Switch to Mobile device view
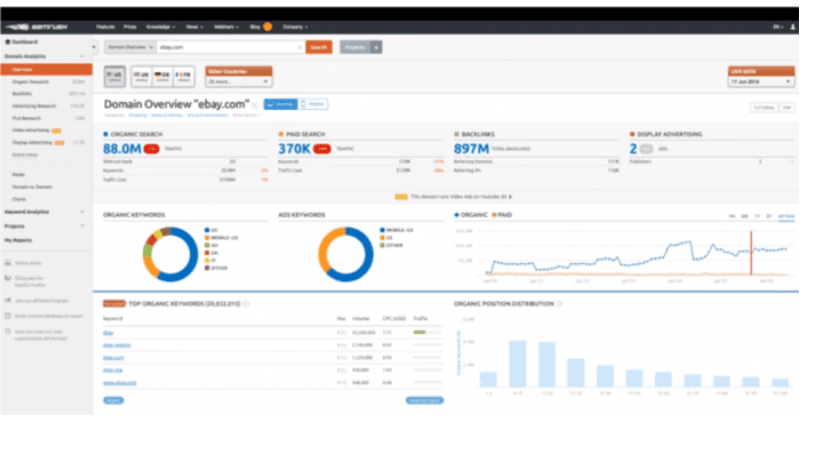825x470 pixels. 313,104
